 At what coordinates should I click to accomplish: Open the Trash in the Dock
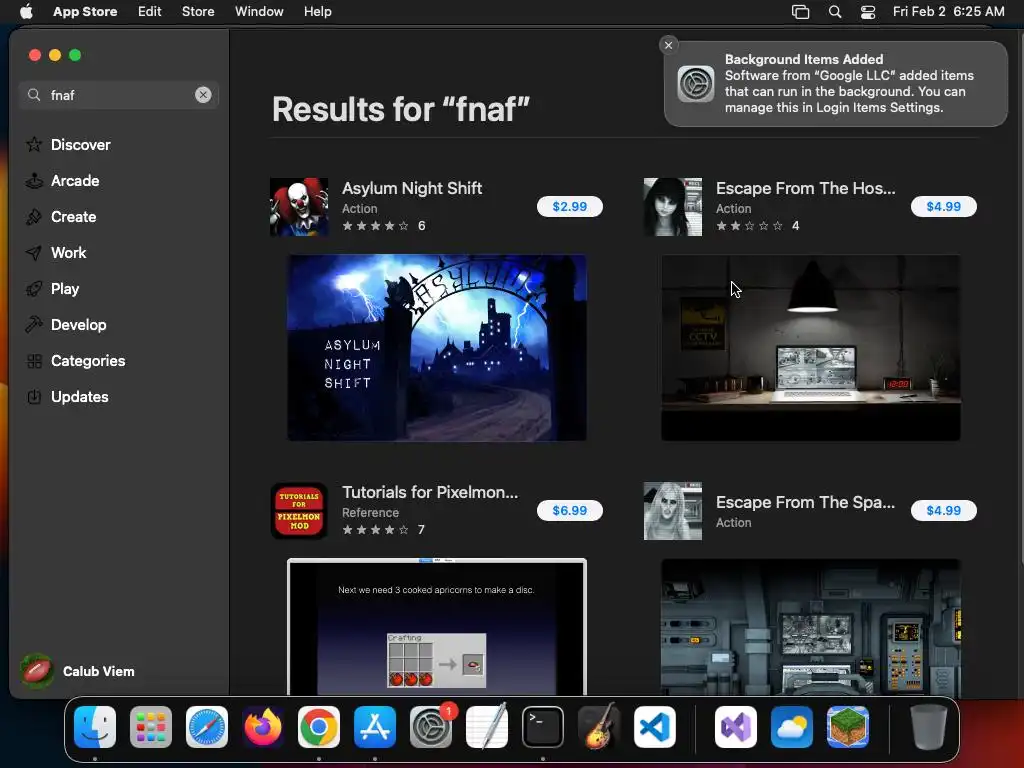coord(929,727)
